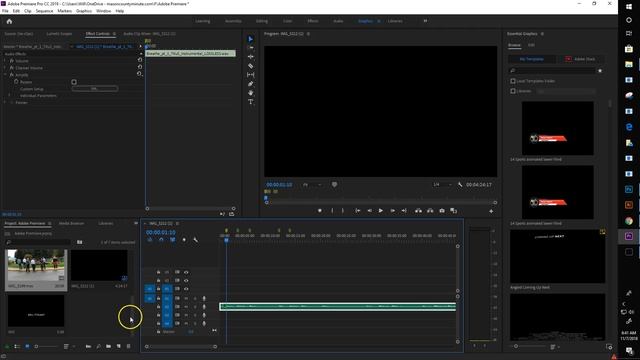Select the Adobe Stock button
640x360 pixels.
580,59
